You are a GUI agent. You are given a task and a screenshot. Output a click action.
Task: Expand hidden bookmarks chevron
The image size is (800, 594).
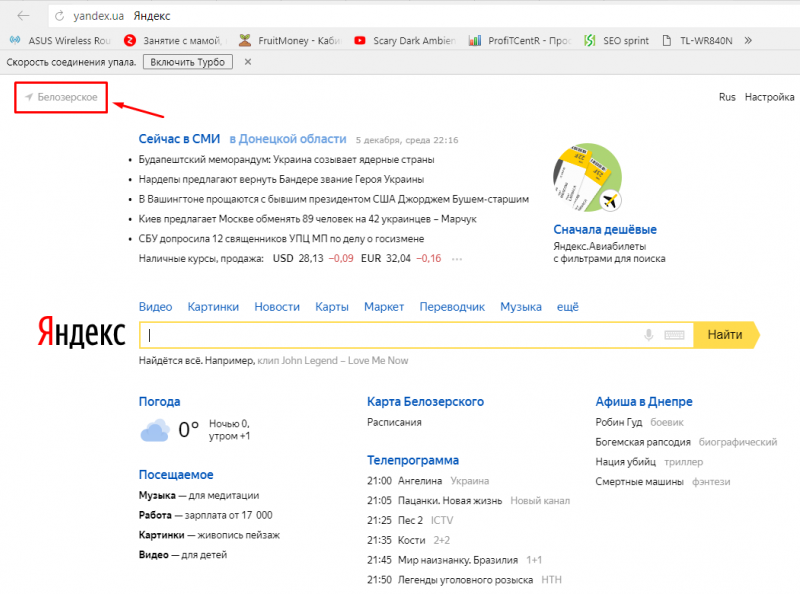[748, 41]
